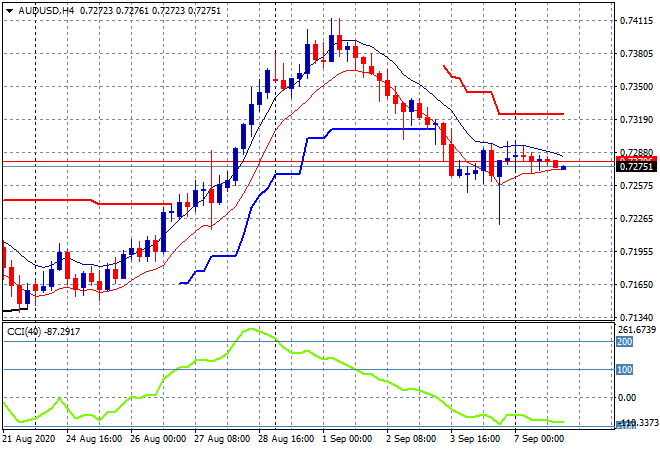The image size is (660, 450).
Task: Click the 24 Aug 16:00 time label
Action: (94, 439)
